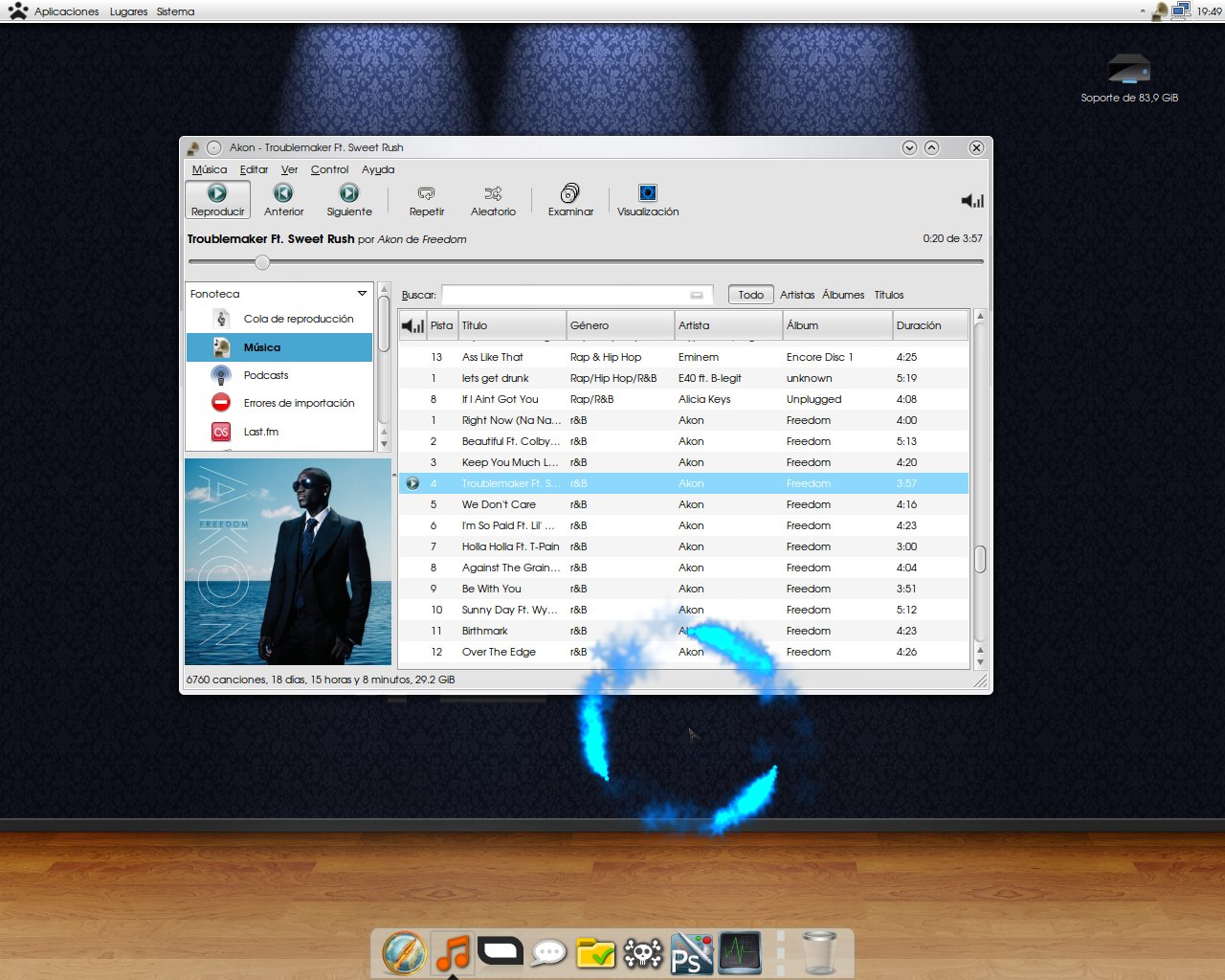Open the Last.fm source
The height and width of the screenshot is (980, 1225).
coord(279,432)
